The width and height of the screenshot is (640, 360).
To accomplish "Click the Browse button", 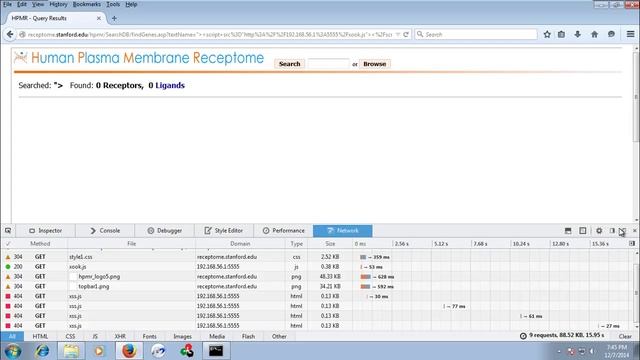I will (375, 64).
